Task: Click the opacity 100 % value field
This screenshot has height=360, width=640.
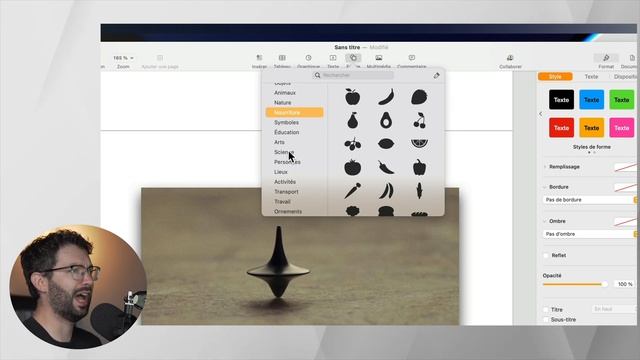Action: (624, 284)
